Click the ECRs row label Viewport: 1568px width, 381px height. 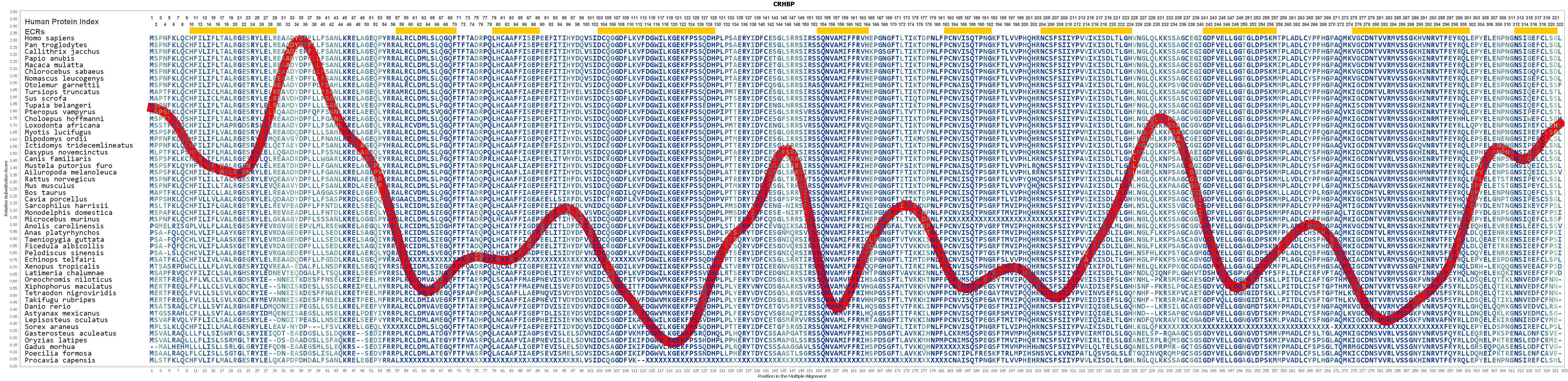tap(34, 32)
